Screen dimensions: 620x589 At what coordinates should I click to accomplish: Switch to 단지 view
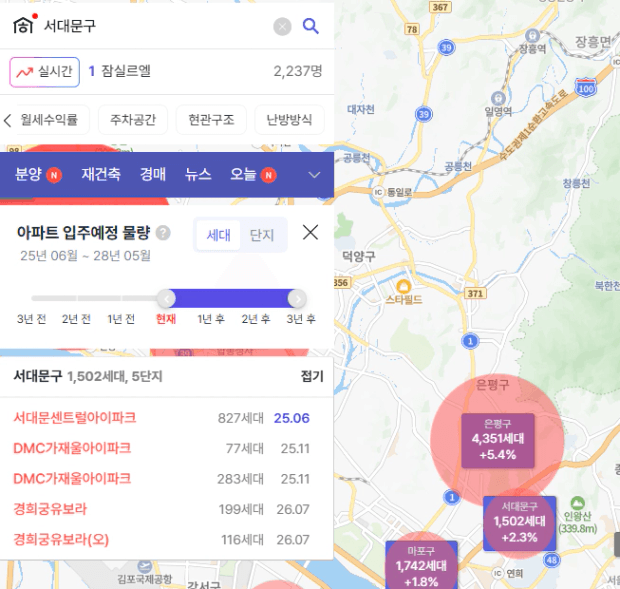pos(262,236)
